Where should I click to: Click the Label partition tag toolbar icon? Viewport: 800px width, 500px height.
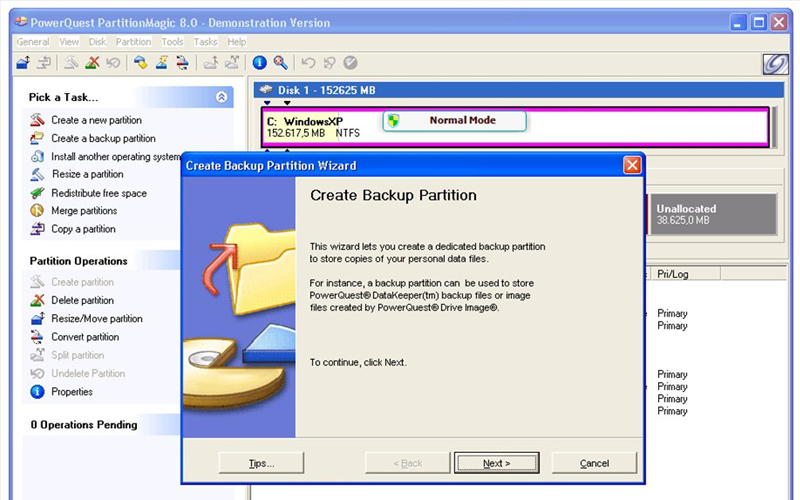pyautogui.click(x=140, y=63)
